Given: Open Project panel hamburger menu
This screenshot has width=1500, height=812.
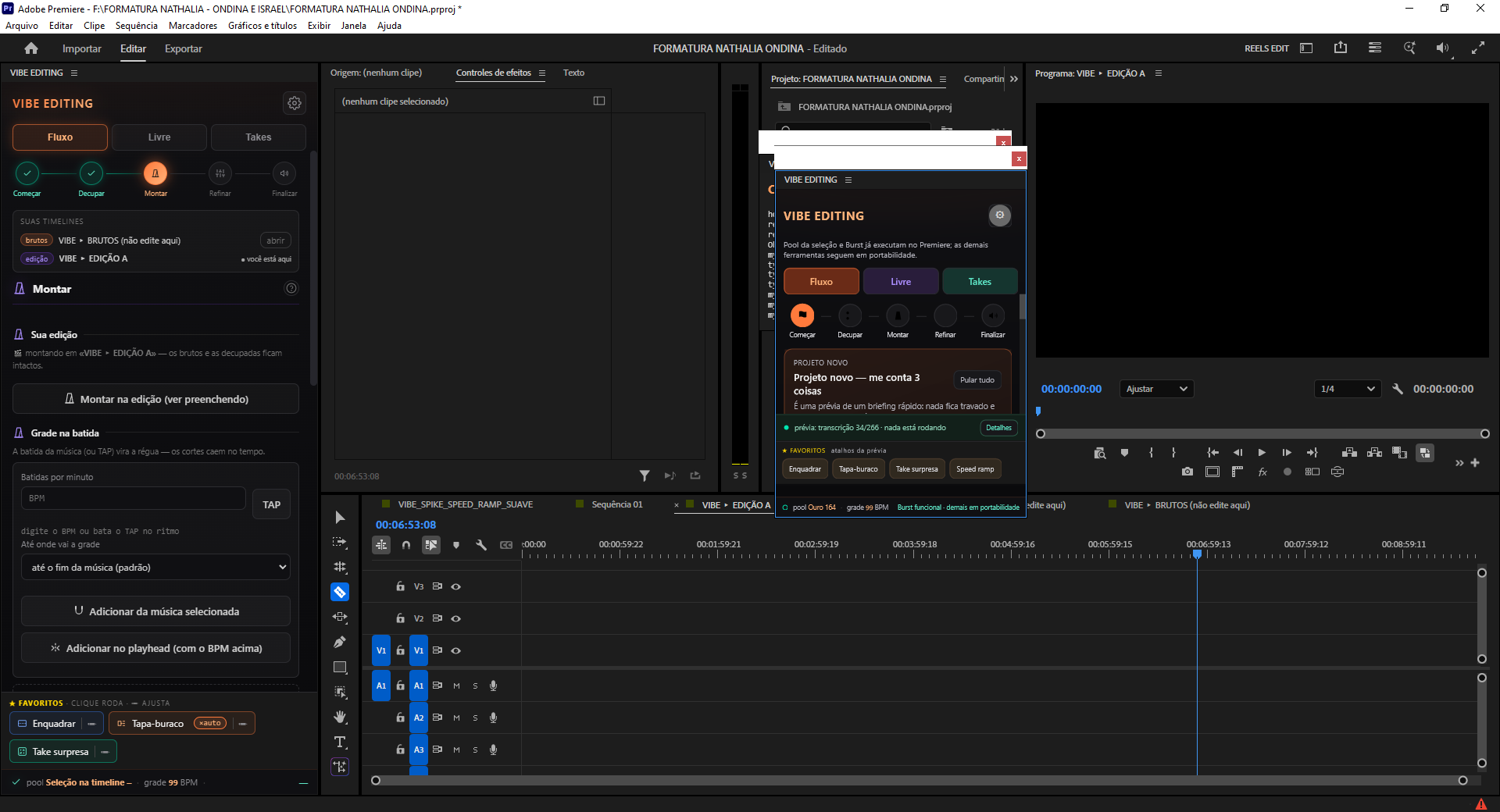Looking at the screenshot, I should tap(943, 79).
